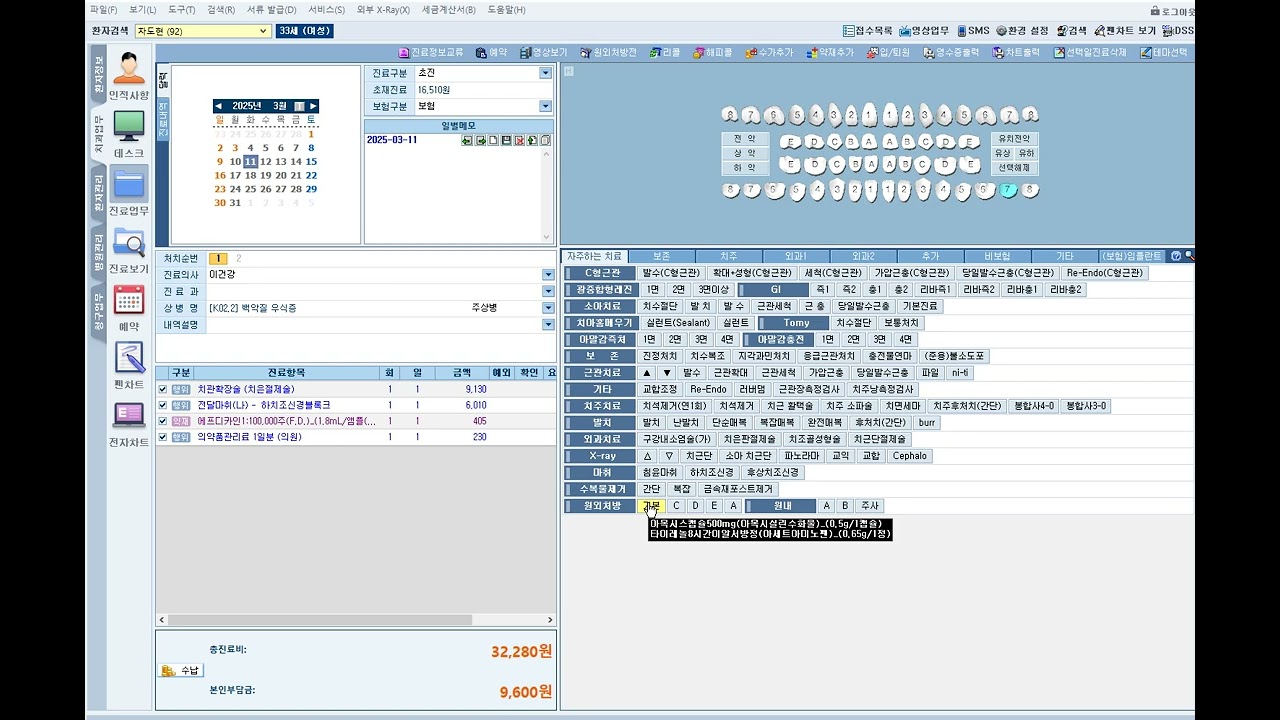This screenshot has width=1280, height=720.
Task: Click 영상업무 in the top toolbar
Action: tap(924, 31)
